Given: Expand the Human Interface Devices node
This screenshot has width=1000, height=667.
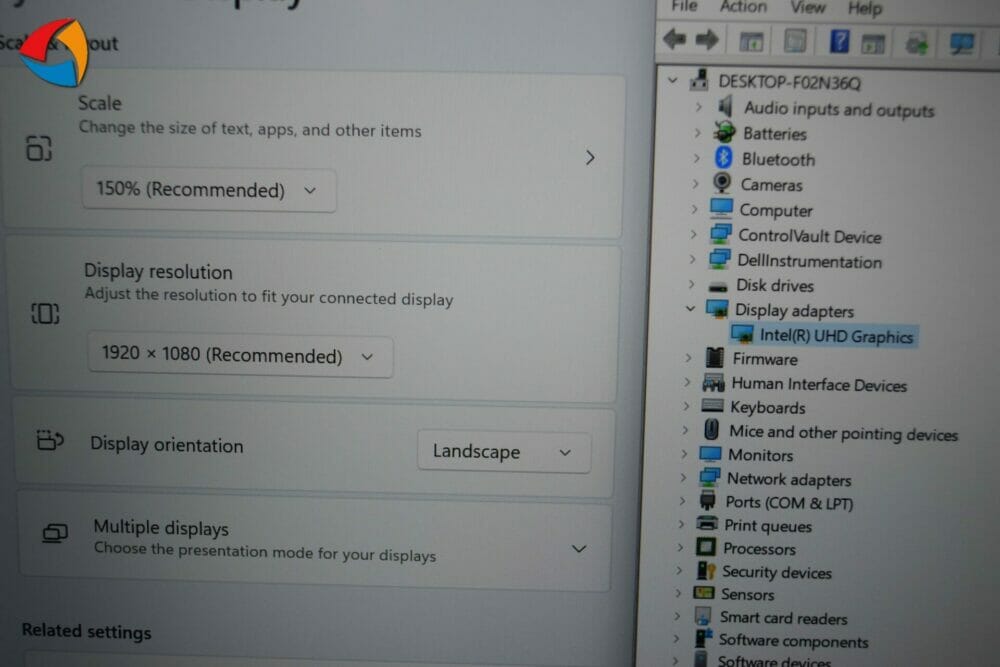Looking at the screenshot, I should pyautogui.click(x=687, y=382).
